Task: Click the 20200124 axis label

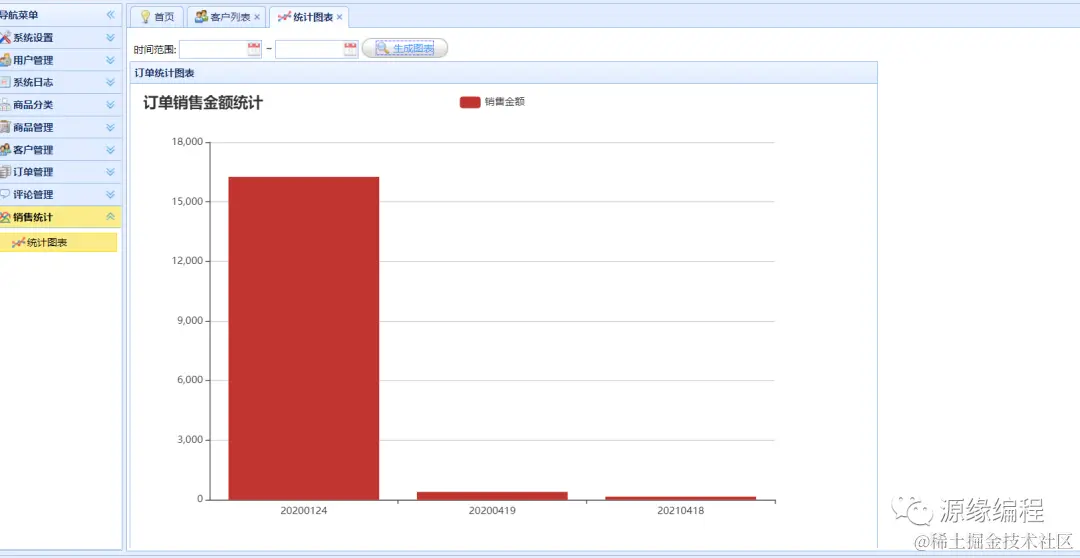Action: 304,511
